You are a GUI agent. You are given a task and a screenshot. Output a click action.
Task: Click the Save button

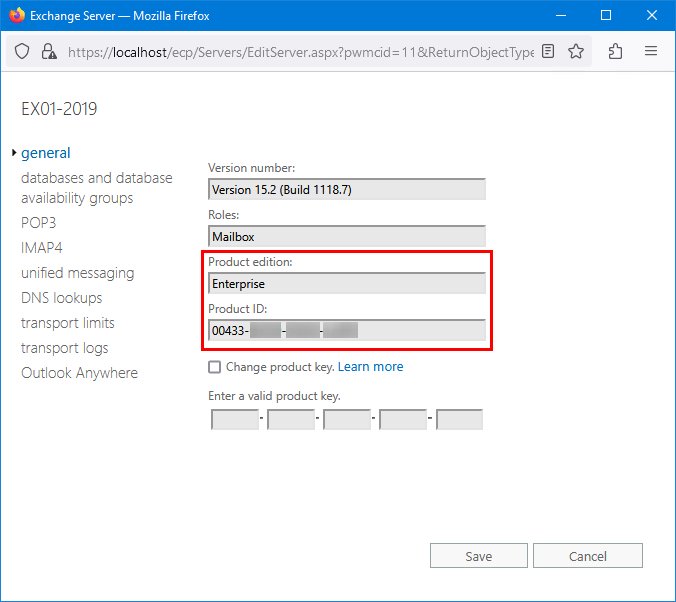[479, 556]
